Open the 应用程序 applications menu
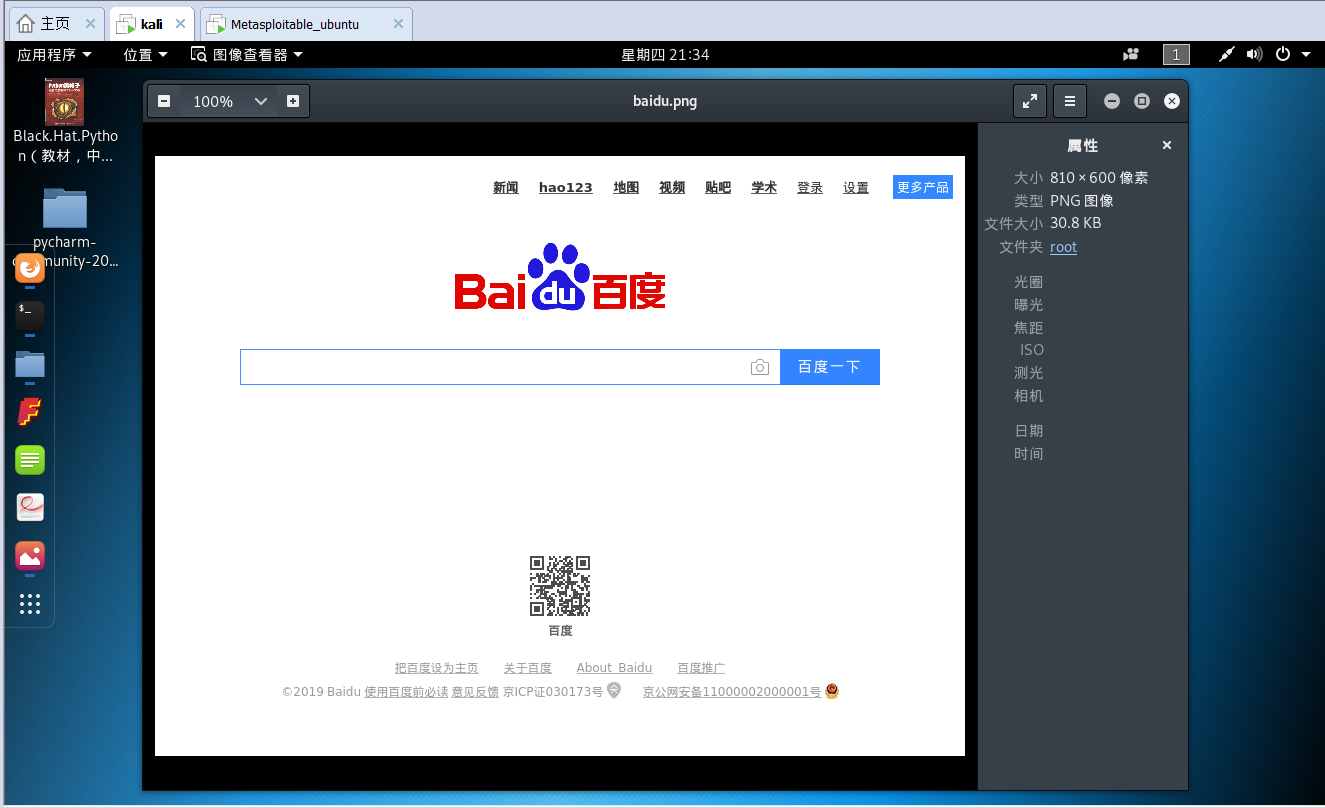Image resolution: width=1325 pixels, height=808 pixels. [54, 54]
